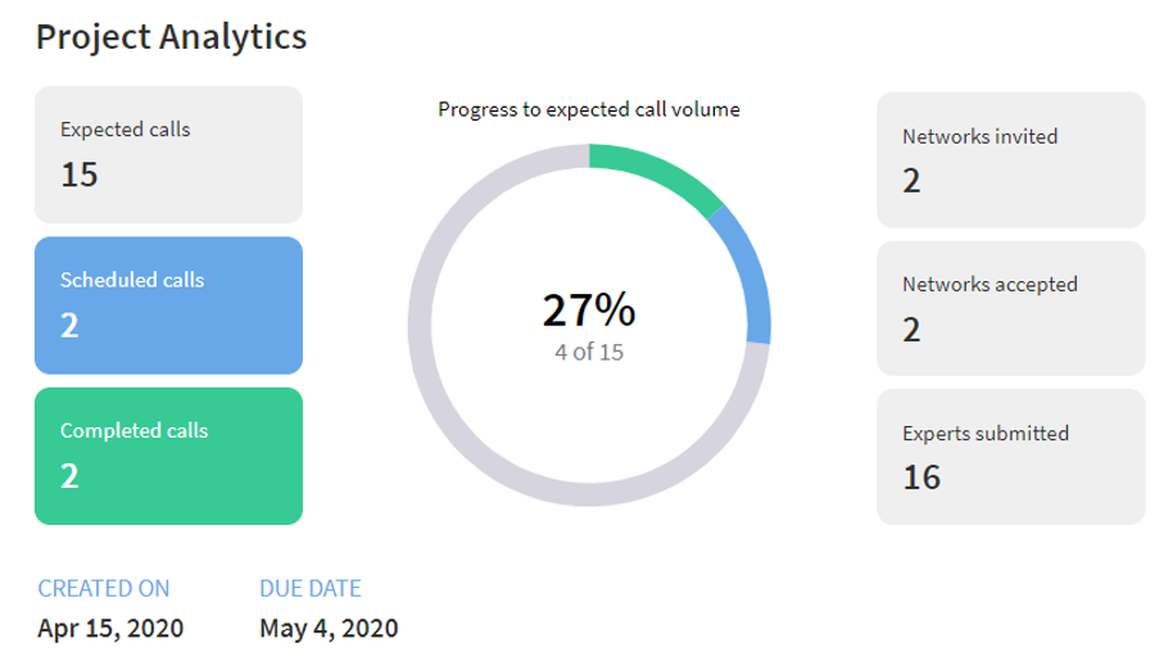Click the number 15 under Expected calls
The height and width of the screenshot is (661, 1164).
click(x=79, y=175)
